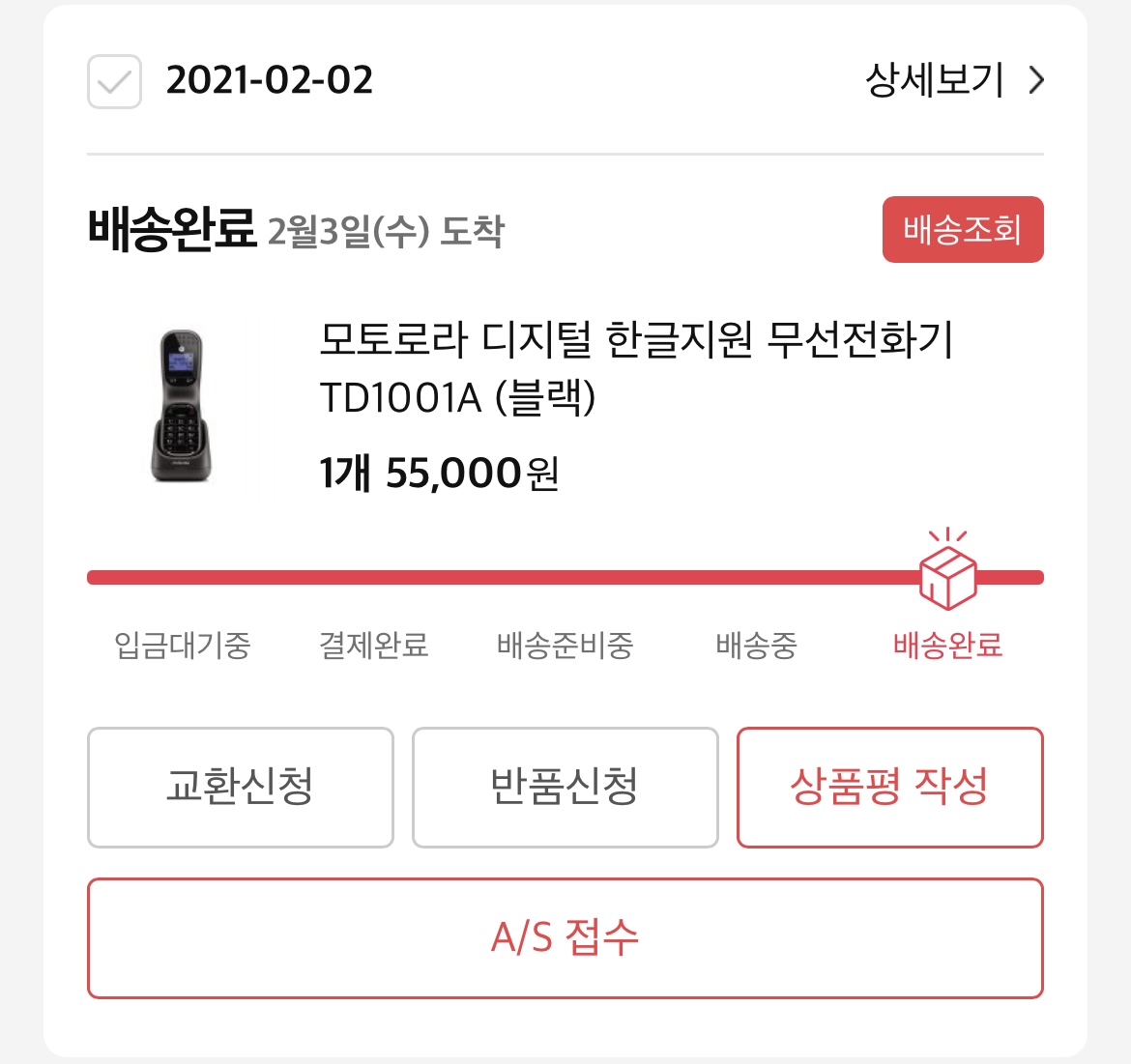Click the A/S 접수 service request button
This screenshot has width=1131, height=1064.
pyautogui.click(x=565, y=937)
